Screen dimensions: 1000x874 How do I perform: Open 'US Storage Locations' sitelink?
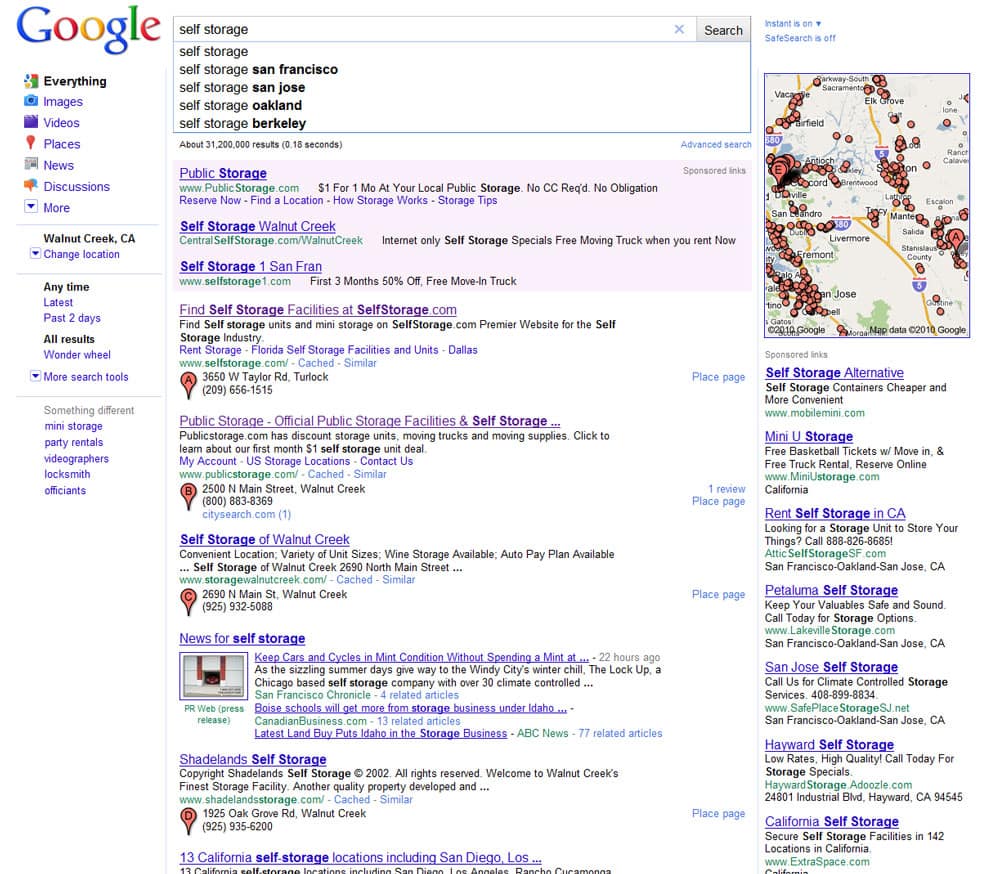pos(298,461)
